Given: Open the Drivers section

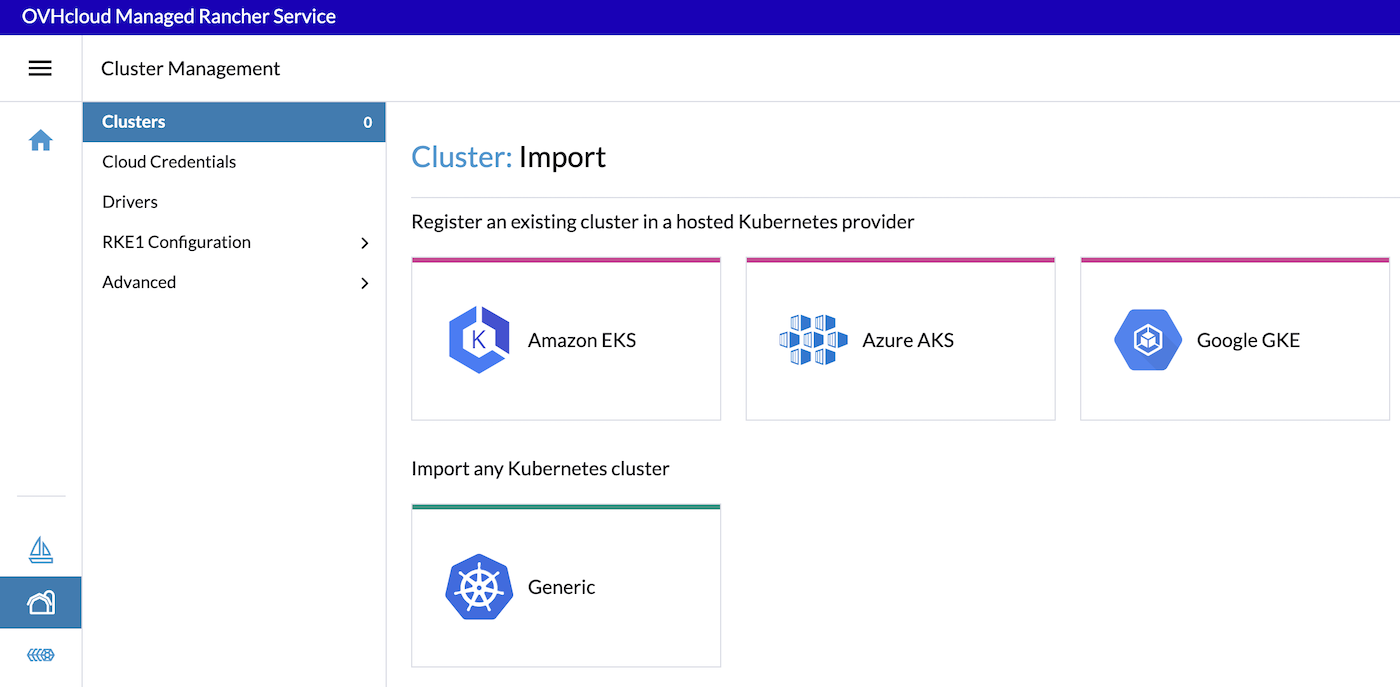Looking at the screenshot, I should (129, 201).
